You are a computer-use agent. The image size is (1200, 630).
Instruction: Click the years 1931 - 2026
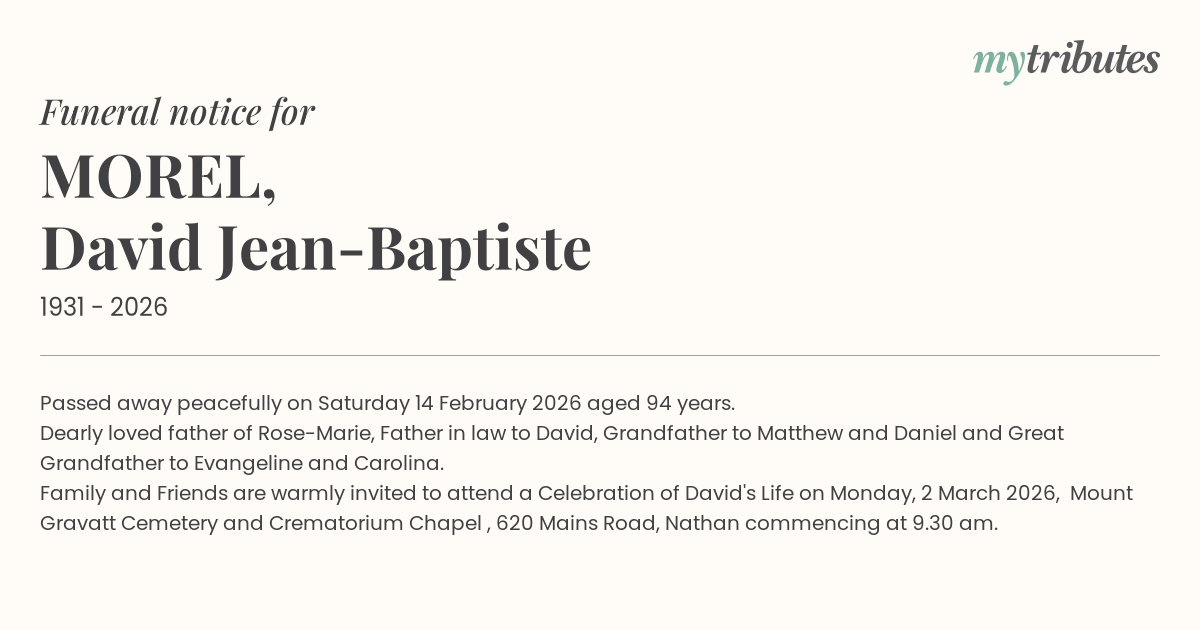pyautogui.click(x=104, y=307)
